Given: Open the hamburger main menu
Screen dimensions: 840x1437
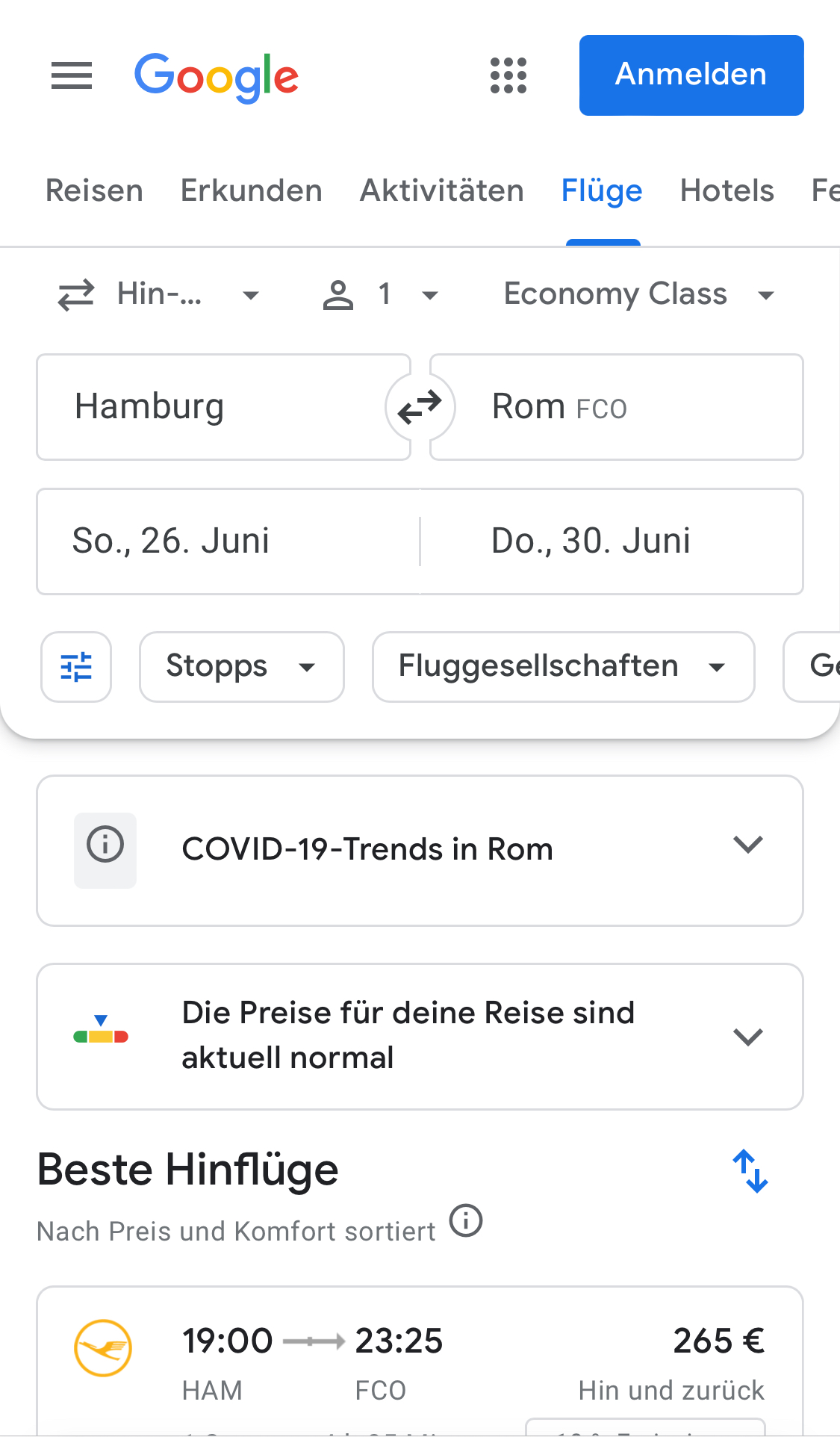Looking at the screenshot, I should pyautogui.click(x=72, y=75).
